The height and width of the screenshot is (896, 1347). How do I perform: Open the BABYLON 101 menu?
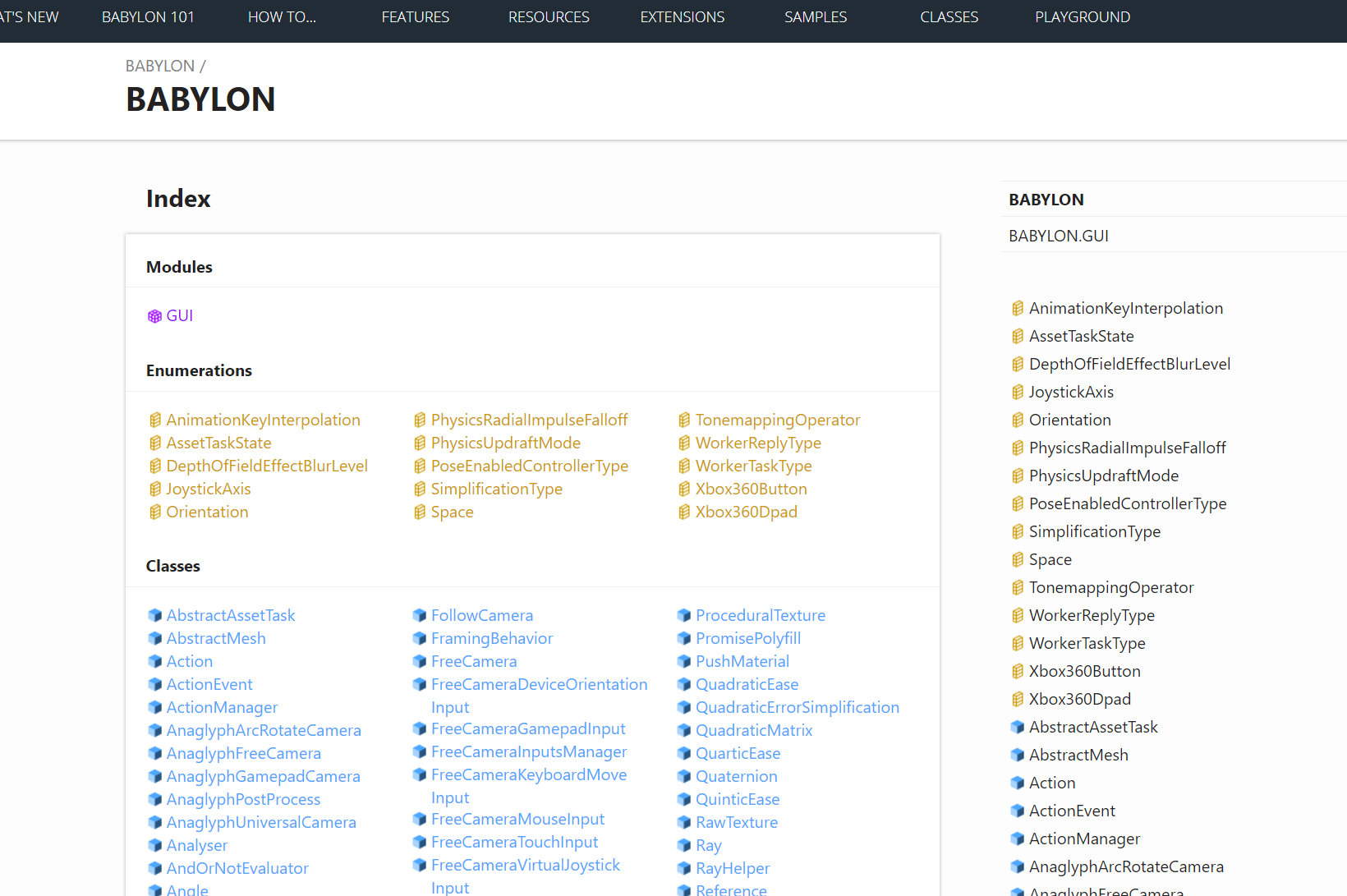(148, 17)
